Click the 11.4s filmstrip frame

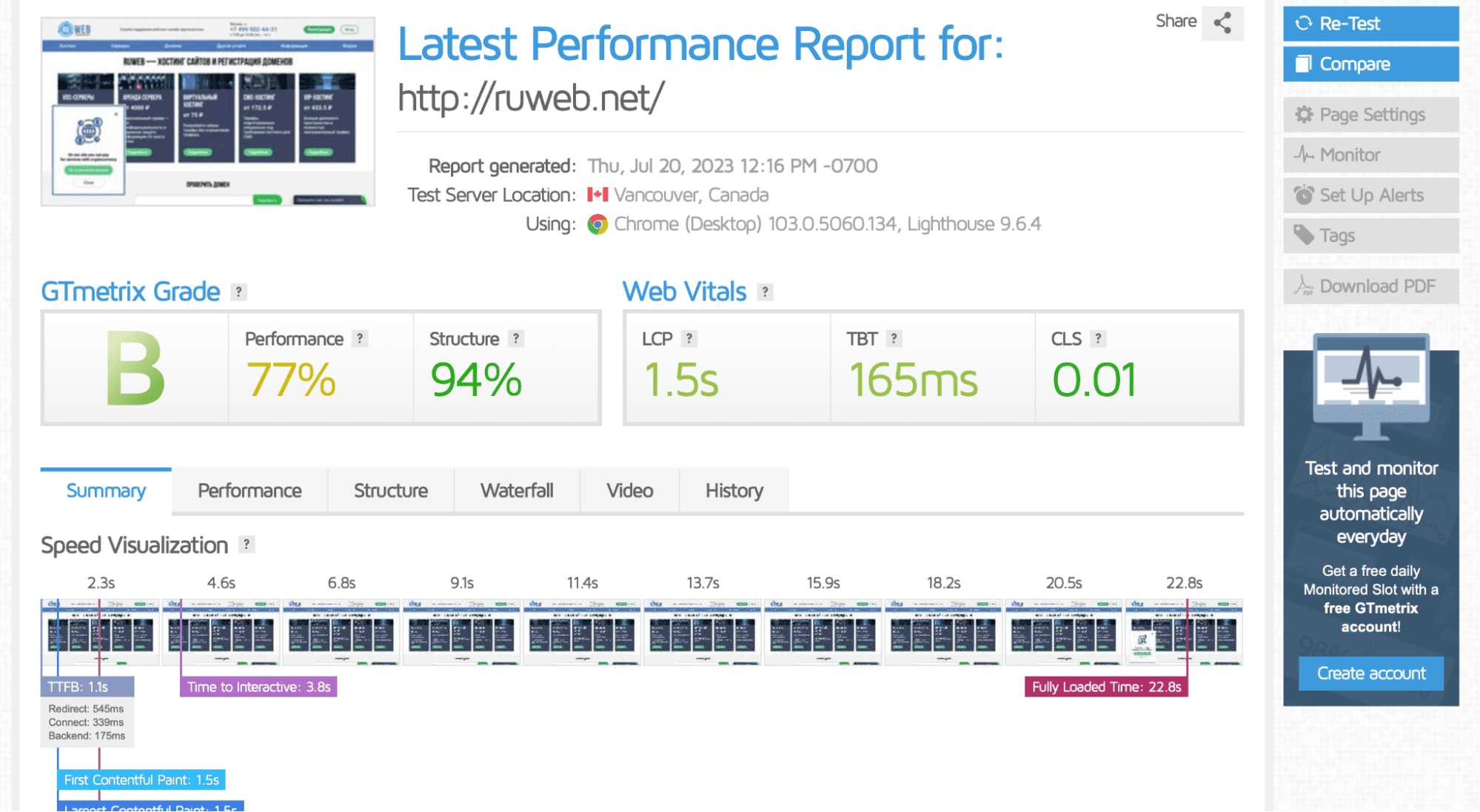pos(582,632)
